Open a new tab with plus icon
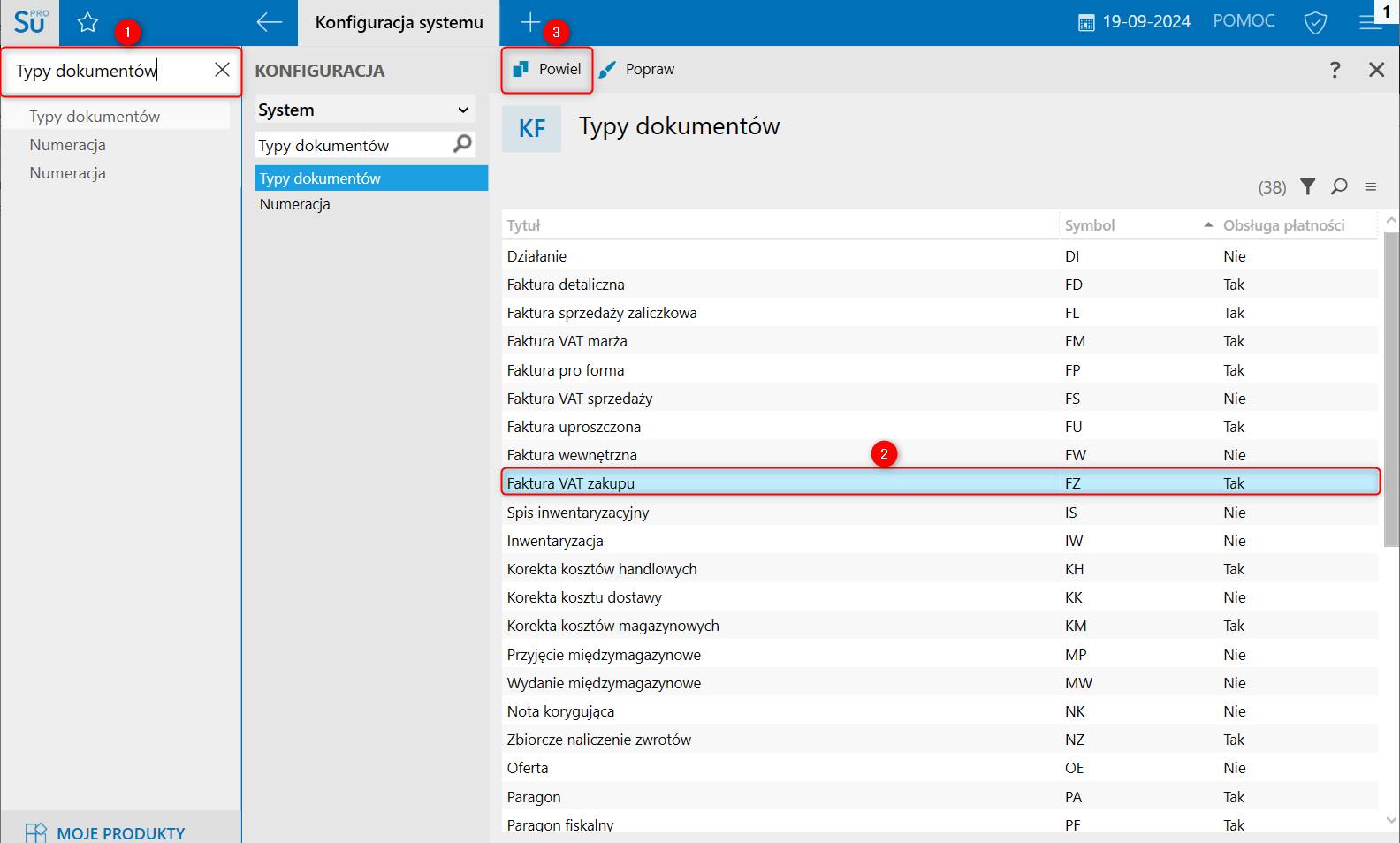 pos(530,22)
